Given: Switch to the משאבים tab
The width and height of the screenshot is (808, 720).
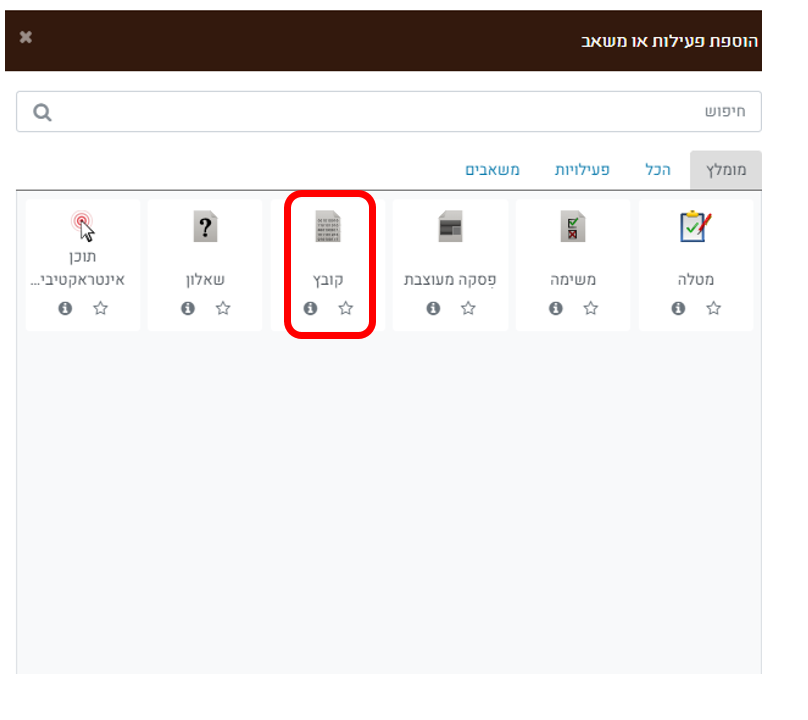Looking at the screenshot, I should (492, 170).
